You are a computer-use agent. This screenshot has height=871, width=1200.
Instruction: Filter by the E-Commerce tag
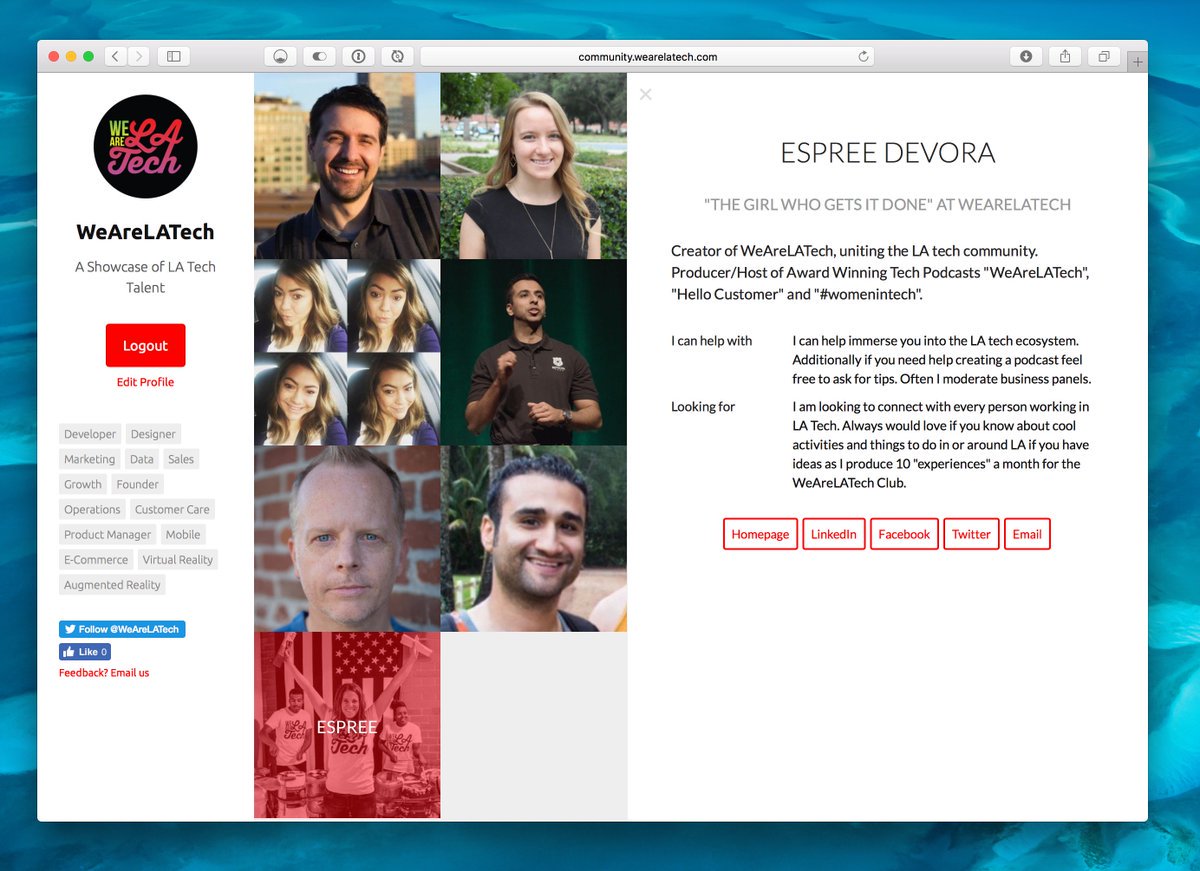pyautogui.click(x=96, y=559)
